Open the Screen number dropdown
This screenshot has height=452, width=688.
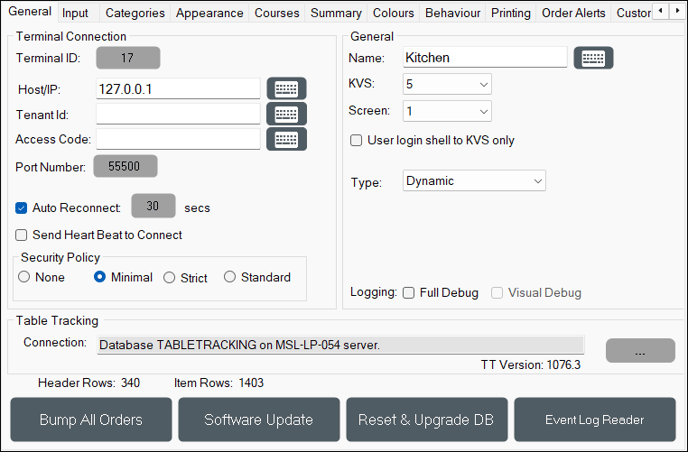(x=447, y=111)
